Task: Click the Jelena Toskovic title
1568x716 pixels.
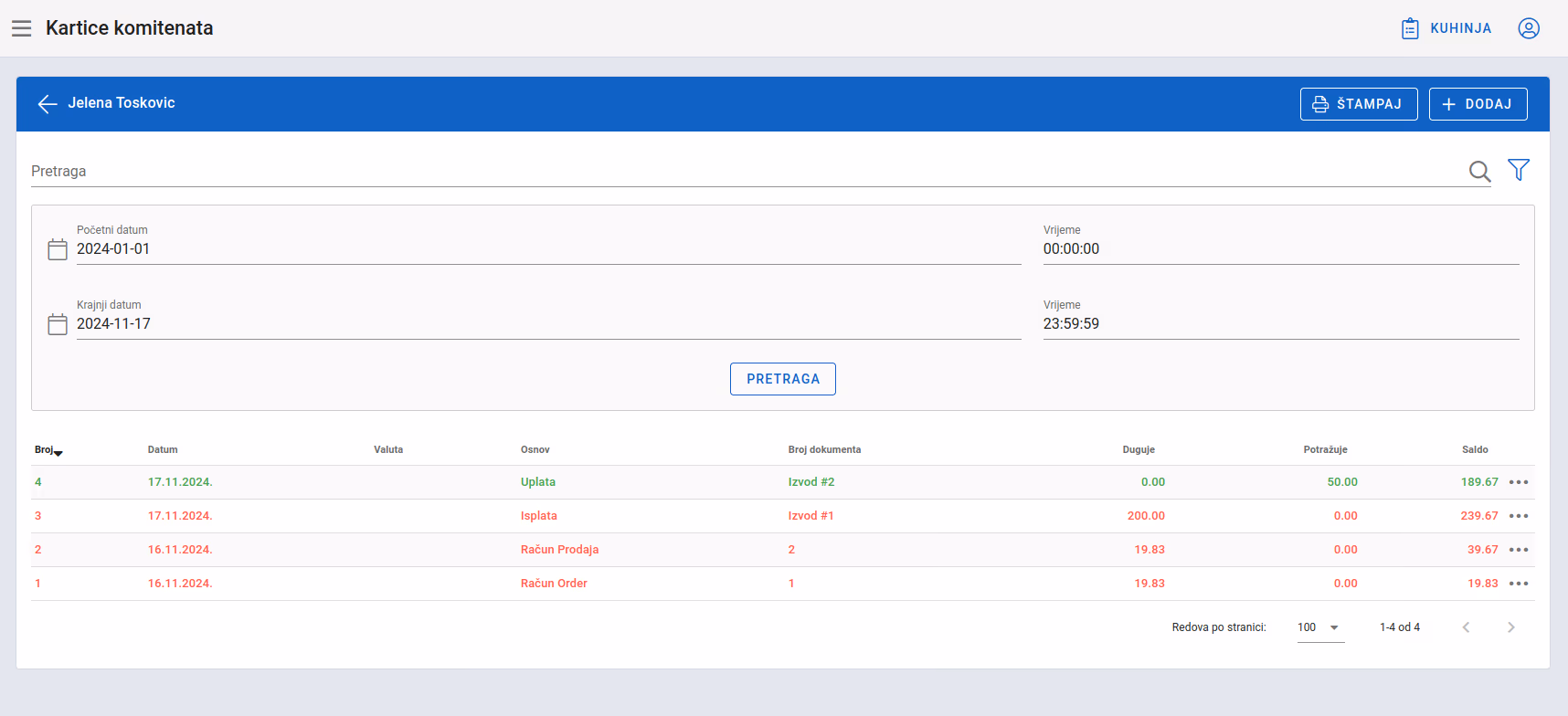Action: [122, 103]
